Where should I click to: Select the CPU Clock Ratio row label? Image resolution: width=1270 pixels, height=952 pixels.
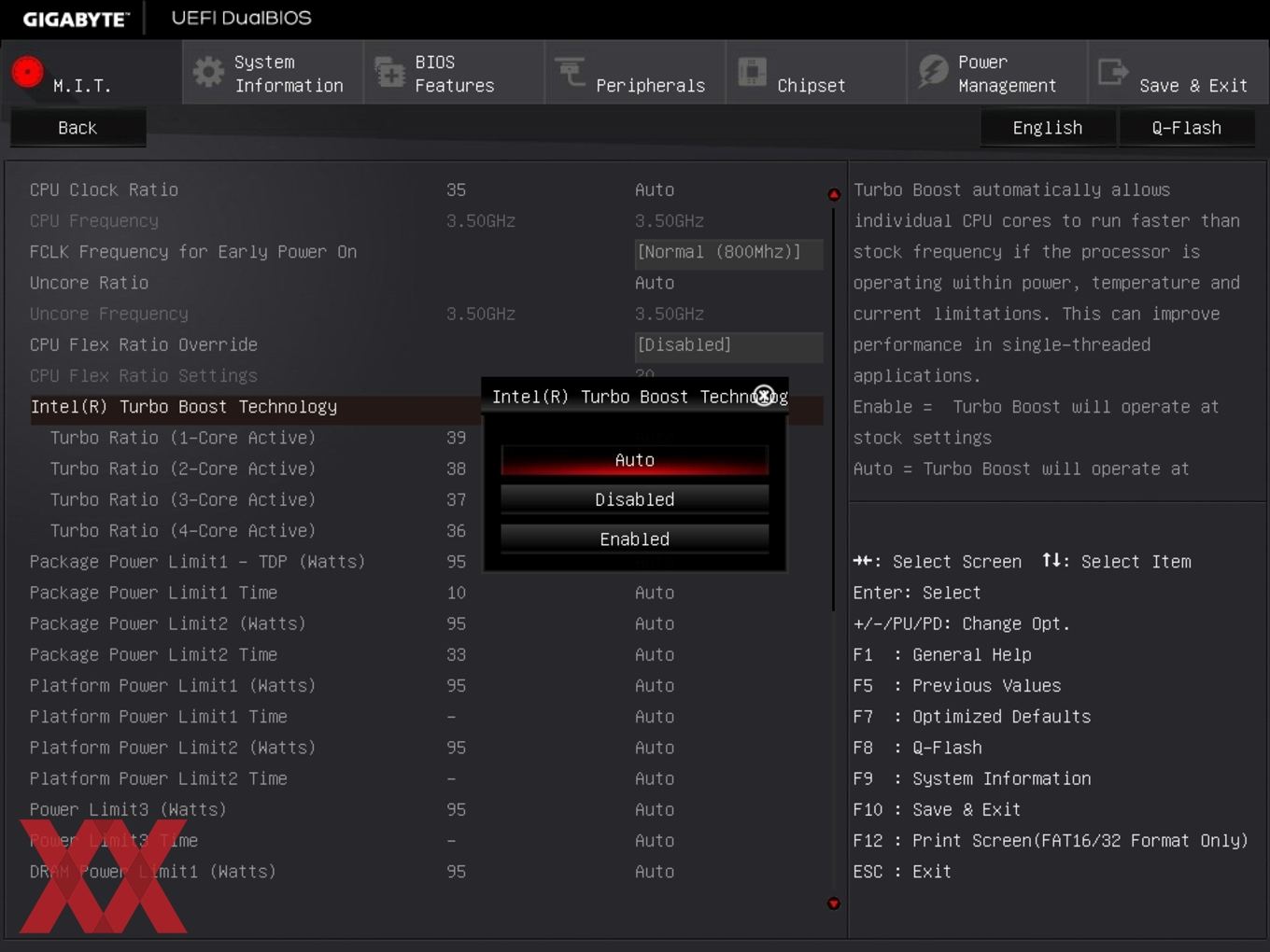pos(104,189)
